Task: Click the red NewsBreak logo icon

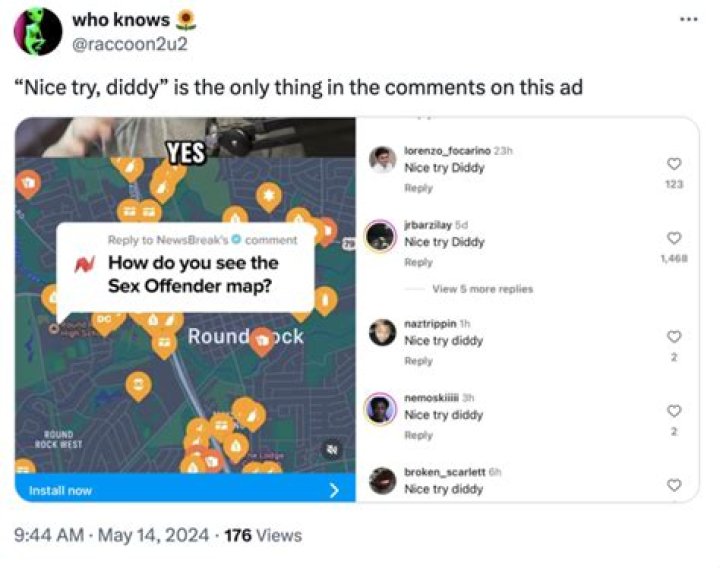Action: [x=85, y=264]
